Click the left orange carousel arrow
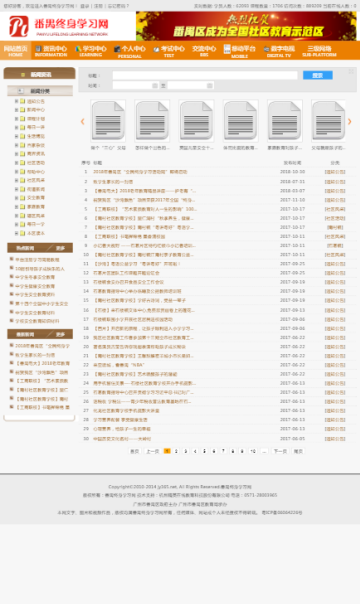 pos(82,121)
